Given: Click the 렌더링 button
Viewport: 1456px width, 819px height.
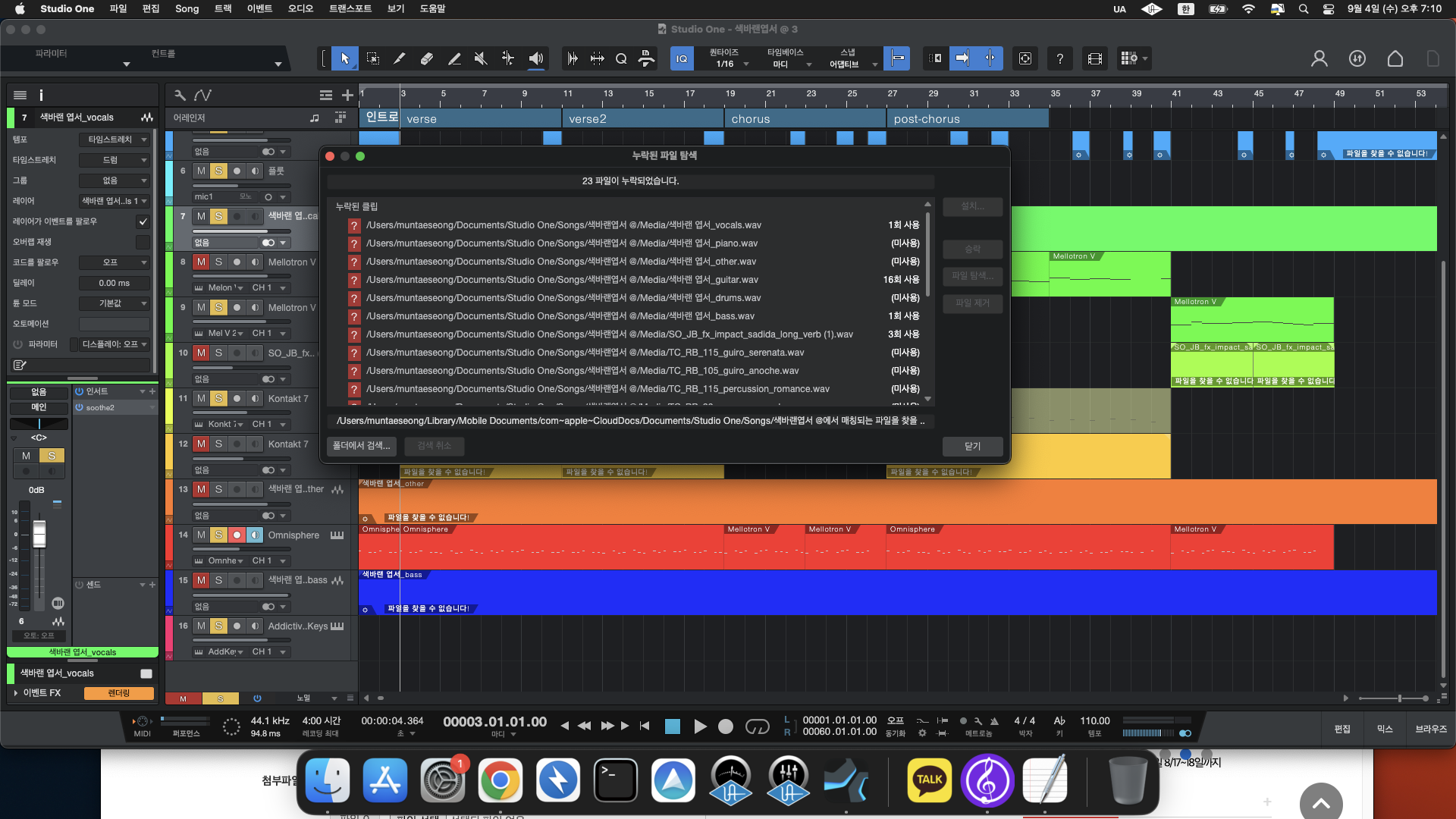Looking at the screenshot, I should [x=119, y=693].
